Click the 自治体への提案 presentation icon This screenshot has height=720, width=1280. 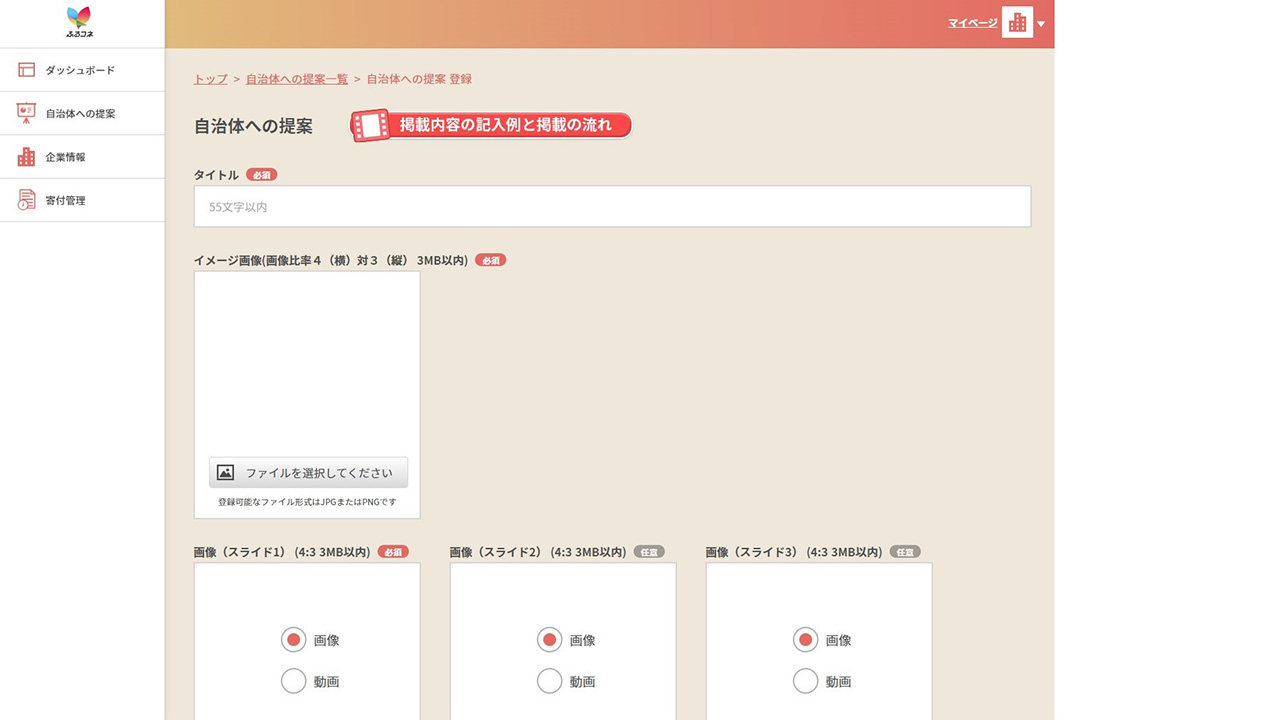click(27, 113)
